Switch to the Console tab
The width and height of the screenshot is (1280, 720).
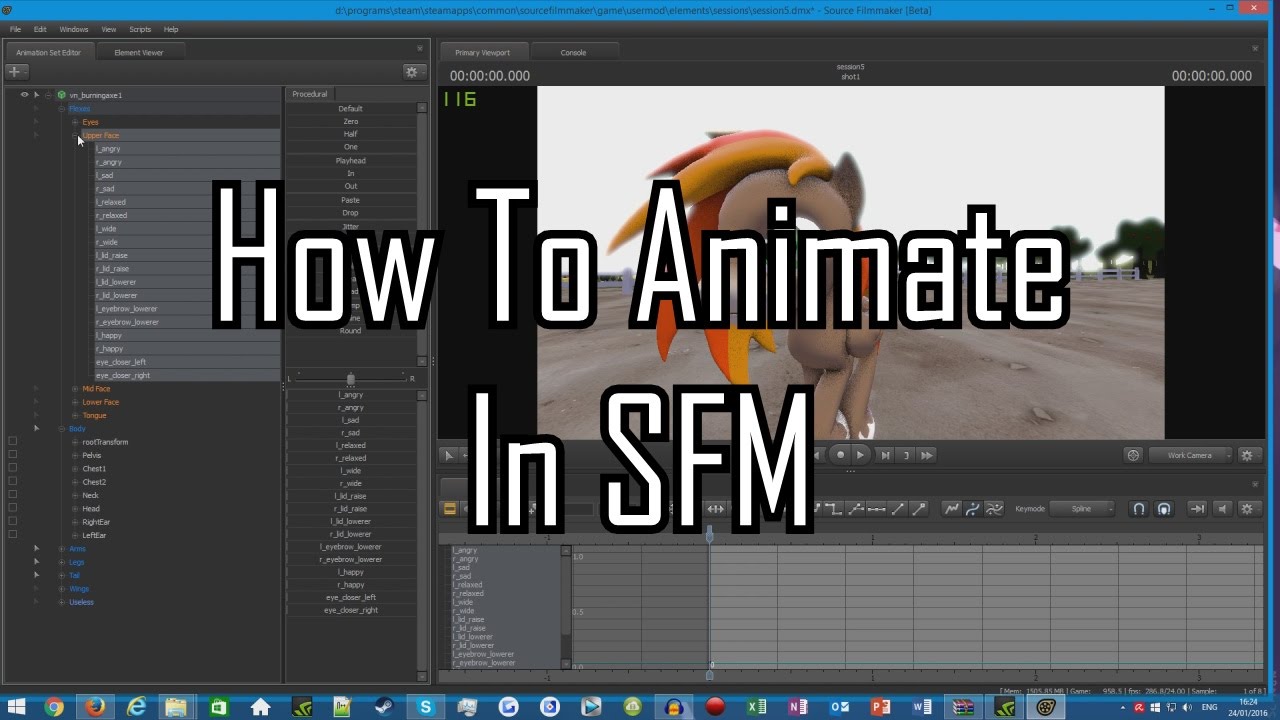573,52
